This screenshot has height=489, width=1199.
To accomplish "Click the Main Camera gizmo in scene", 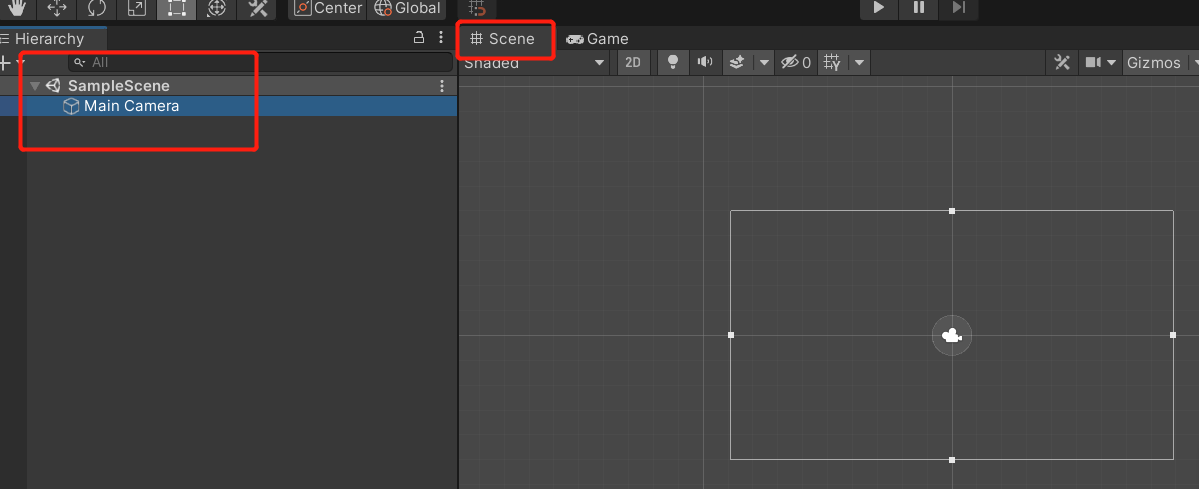I will (952, 335).
